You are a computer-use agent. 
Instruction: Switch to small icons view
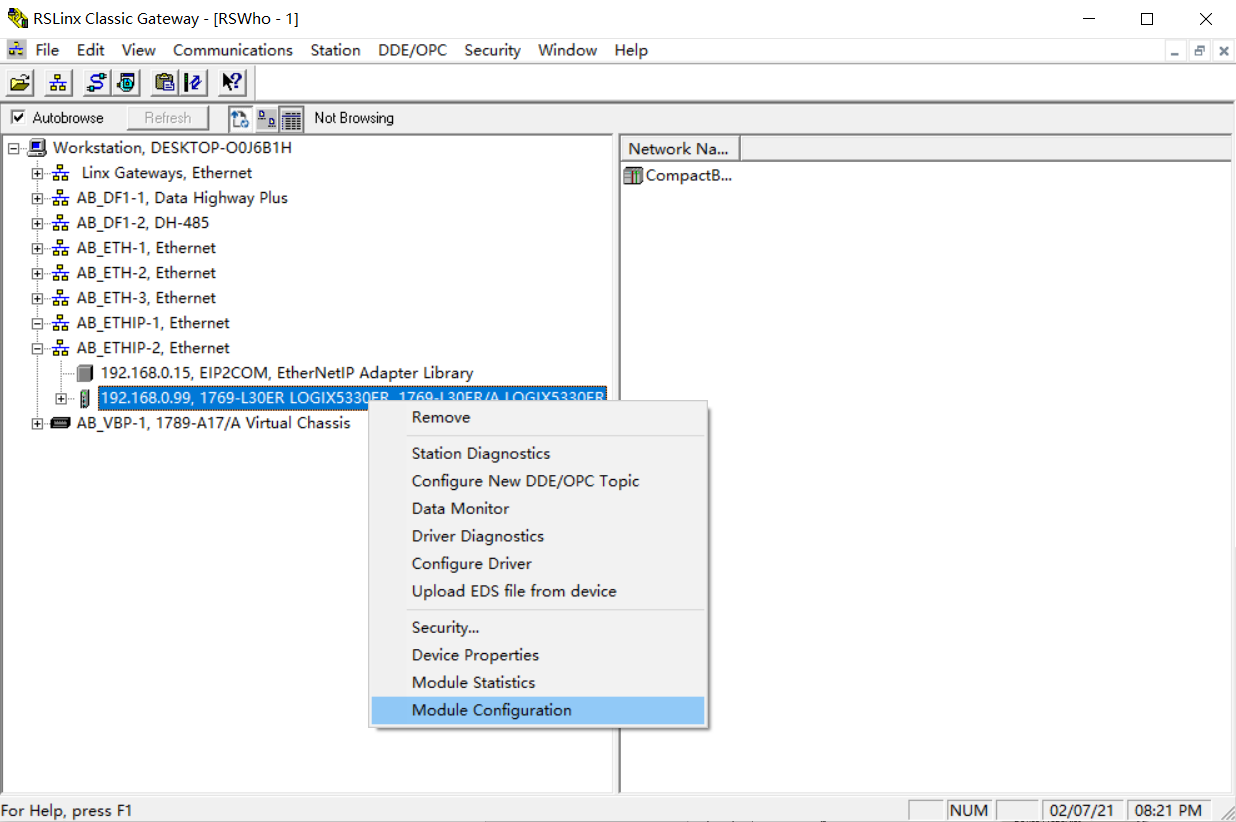266,119
